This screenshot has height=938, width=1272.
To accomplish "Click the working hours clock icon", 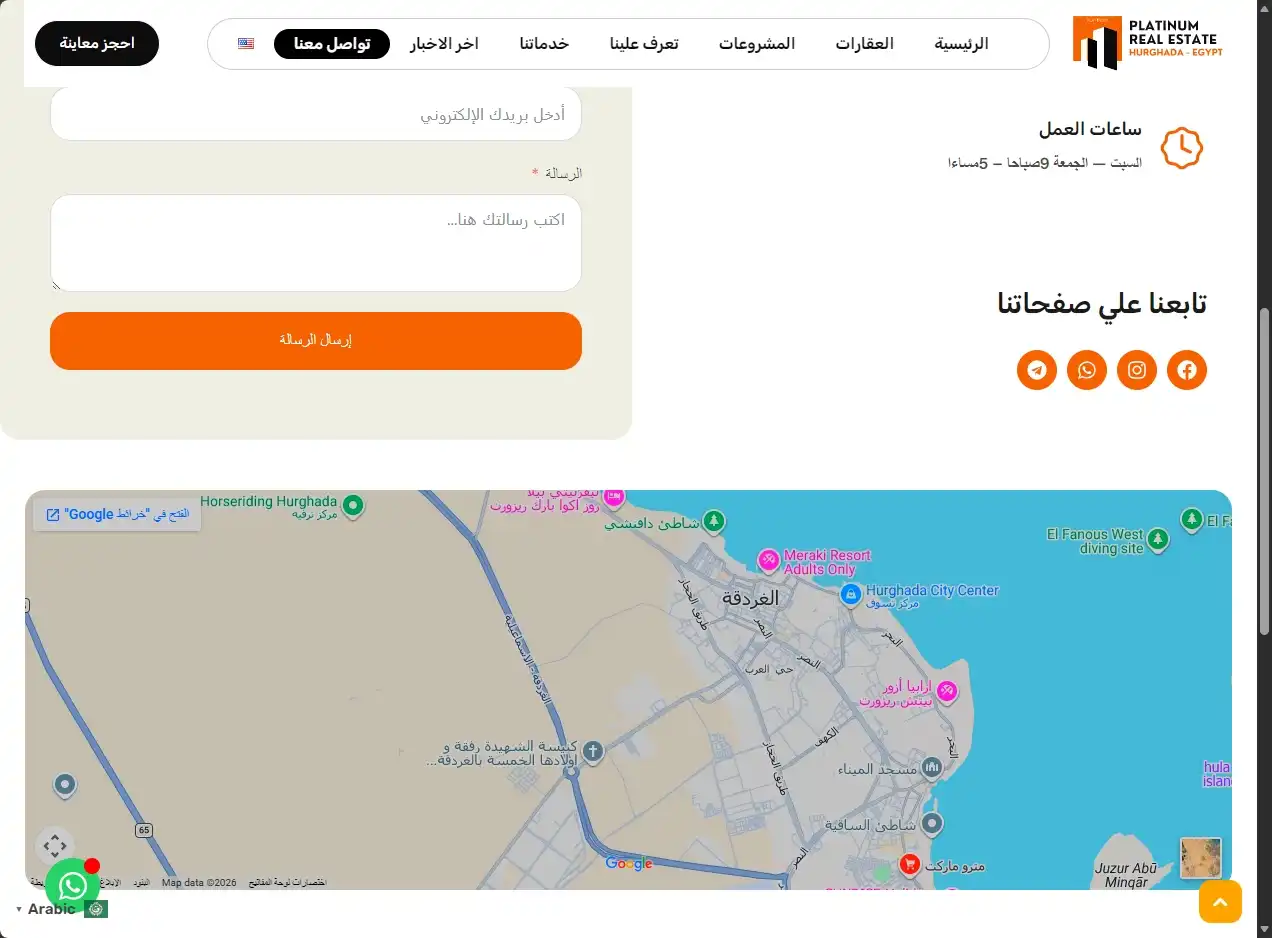I will click(x=1181, y=148).
